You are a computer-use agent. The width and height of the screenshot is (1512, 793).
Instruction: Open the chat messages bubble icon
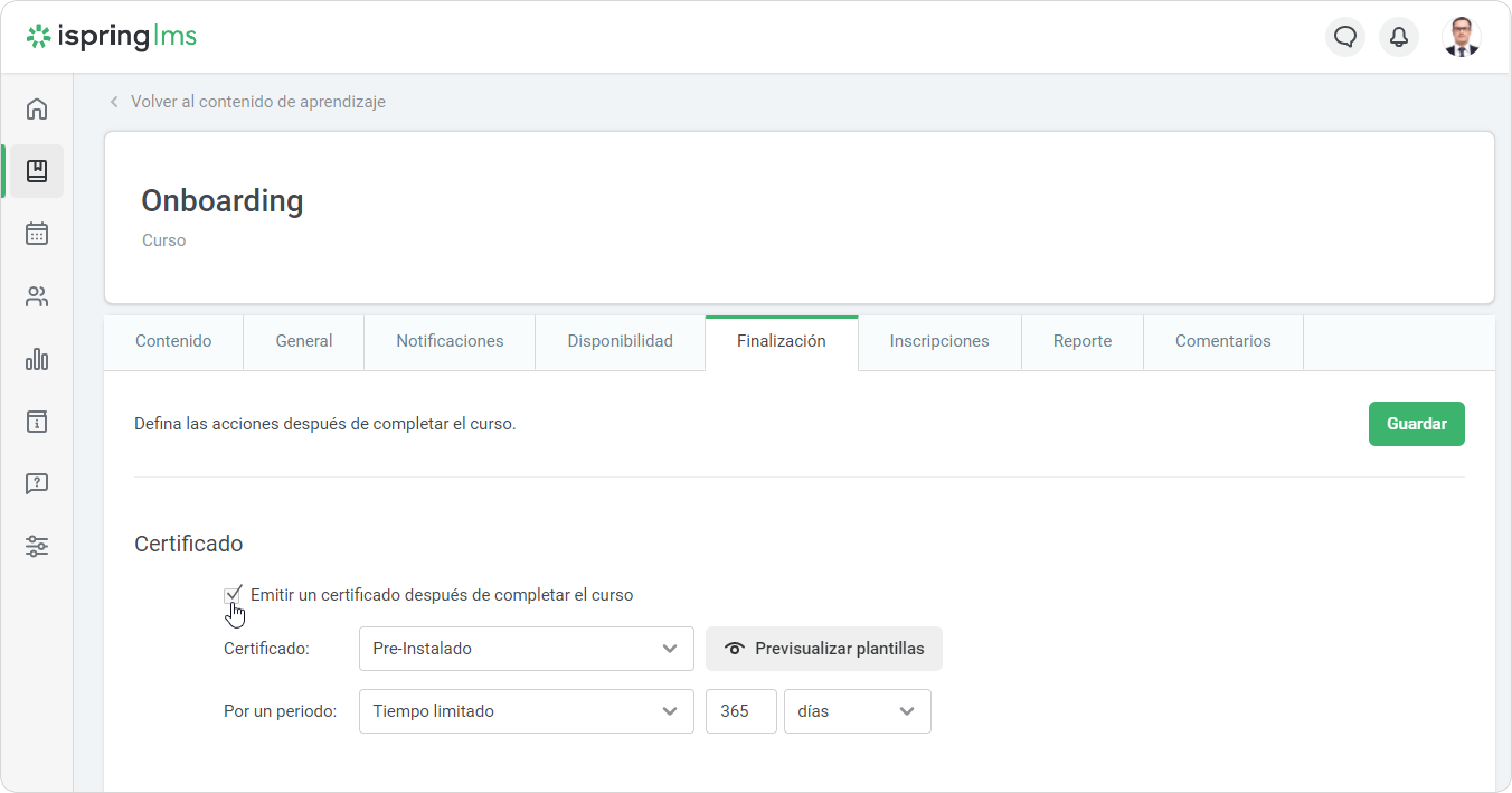[1345, 37]
